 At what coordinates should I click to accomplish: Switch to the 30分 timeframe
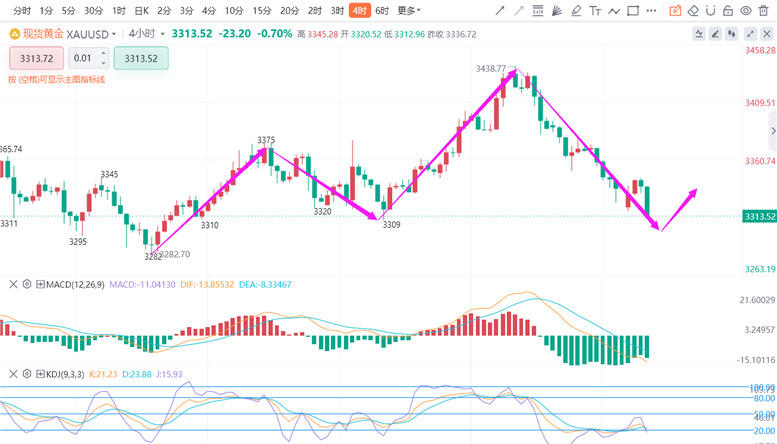(93, 11)
